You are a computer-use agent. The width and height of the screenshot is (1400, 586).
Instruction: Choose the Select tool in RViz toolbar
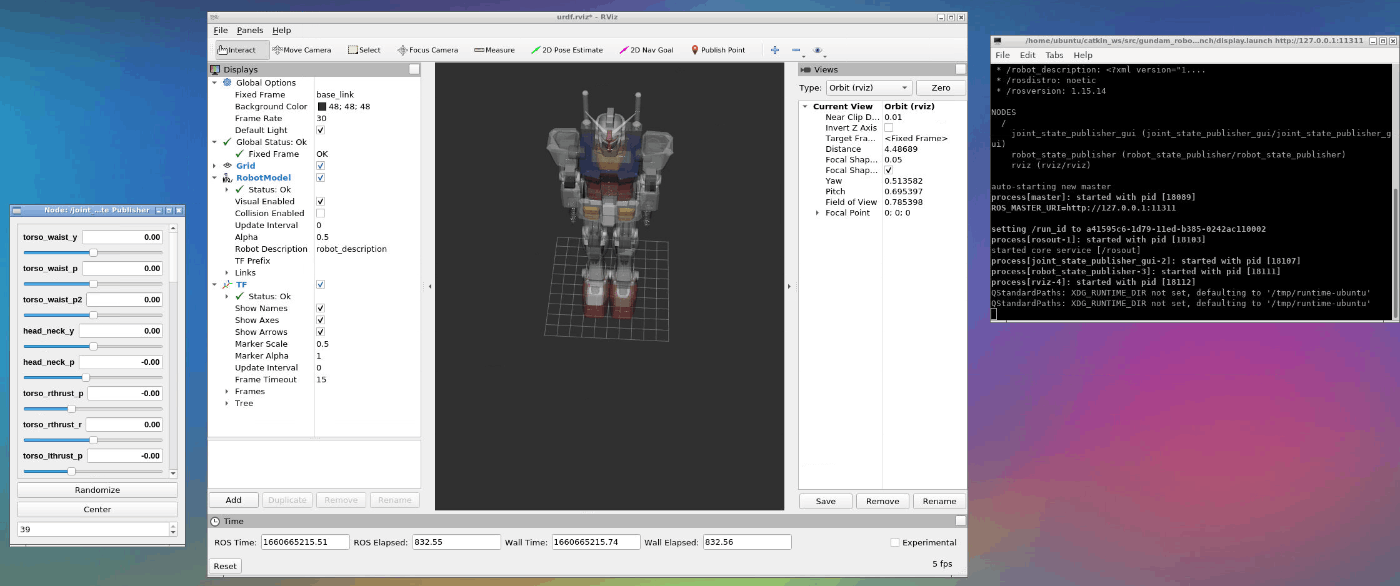point(364,50)
